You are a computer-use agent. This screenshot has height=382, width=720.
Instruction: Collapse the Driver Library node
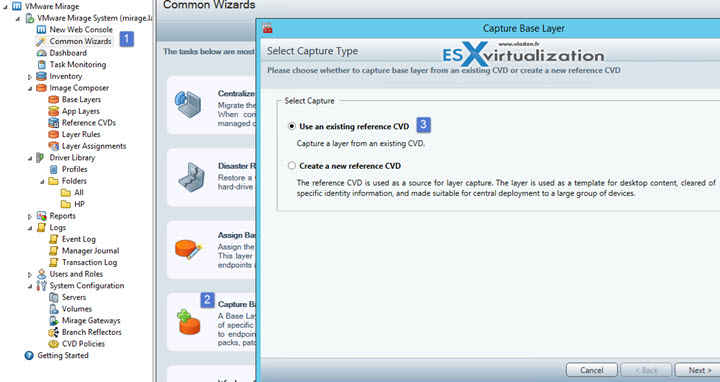(x=30, y=158)
